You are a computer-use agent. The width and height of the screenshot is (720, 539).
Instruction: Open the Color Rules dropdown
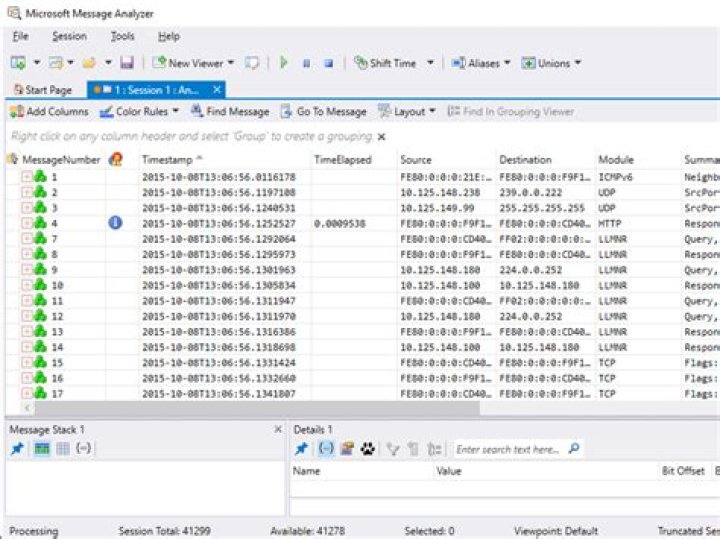tap(139, 112)
